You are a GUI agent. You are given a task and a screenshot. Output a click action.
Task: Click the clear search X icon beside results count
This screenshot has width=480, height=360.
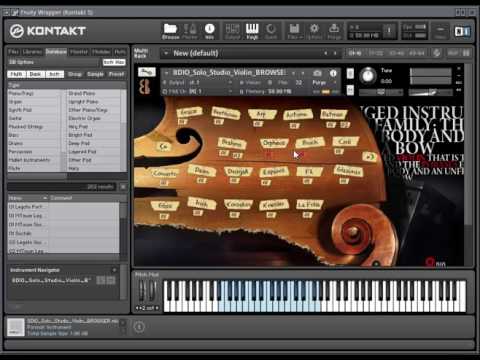(123, 187)
